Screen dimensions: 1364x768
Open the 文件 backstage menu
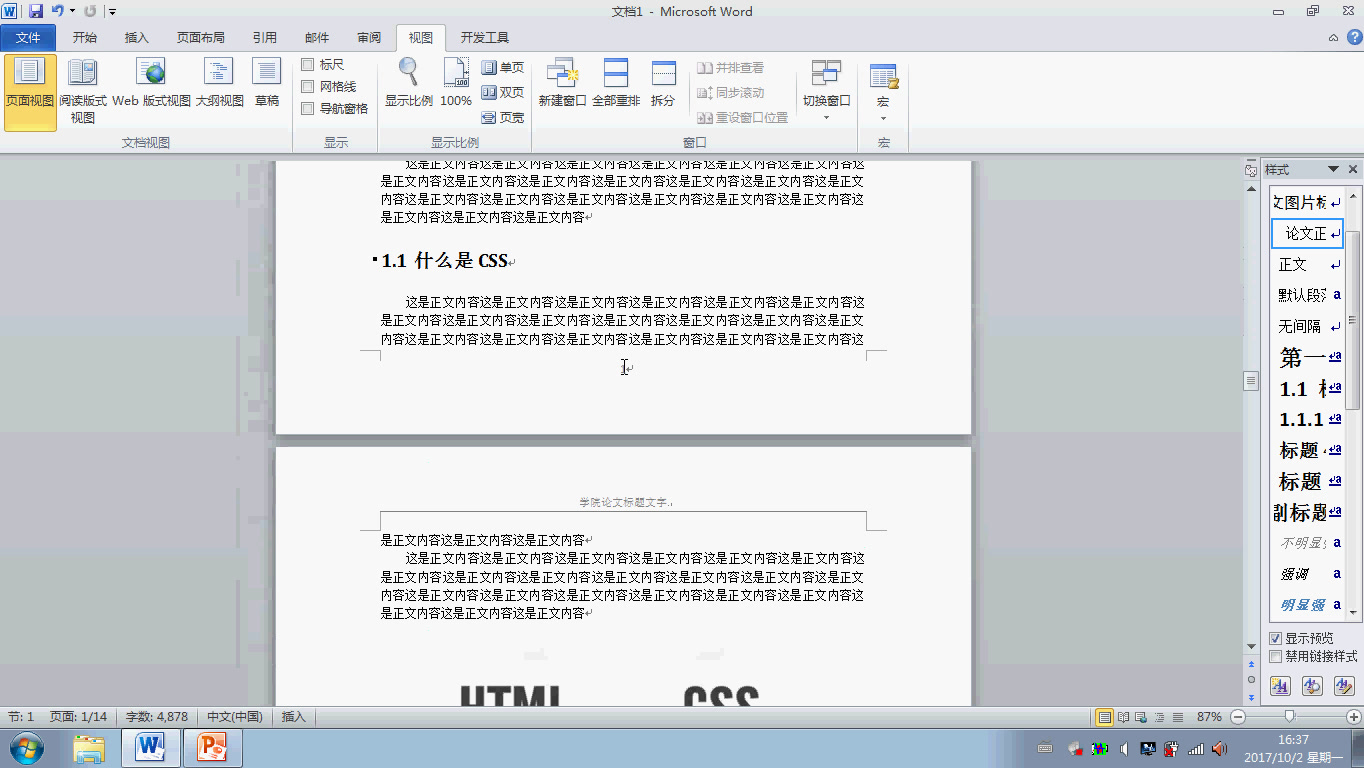click(28, 37)
